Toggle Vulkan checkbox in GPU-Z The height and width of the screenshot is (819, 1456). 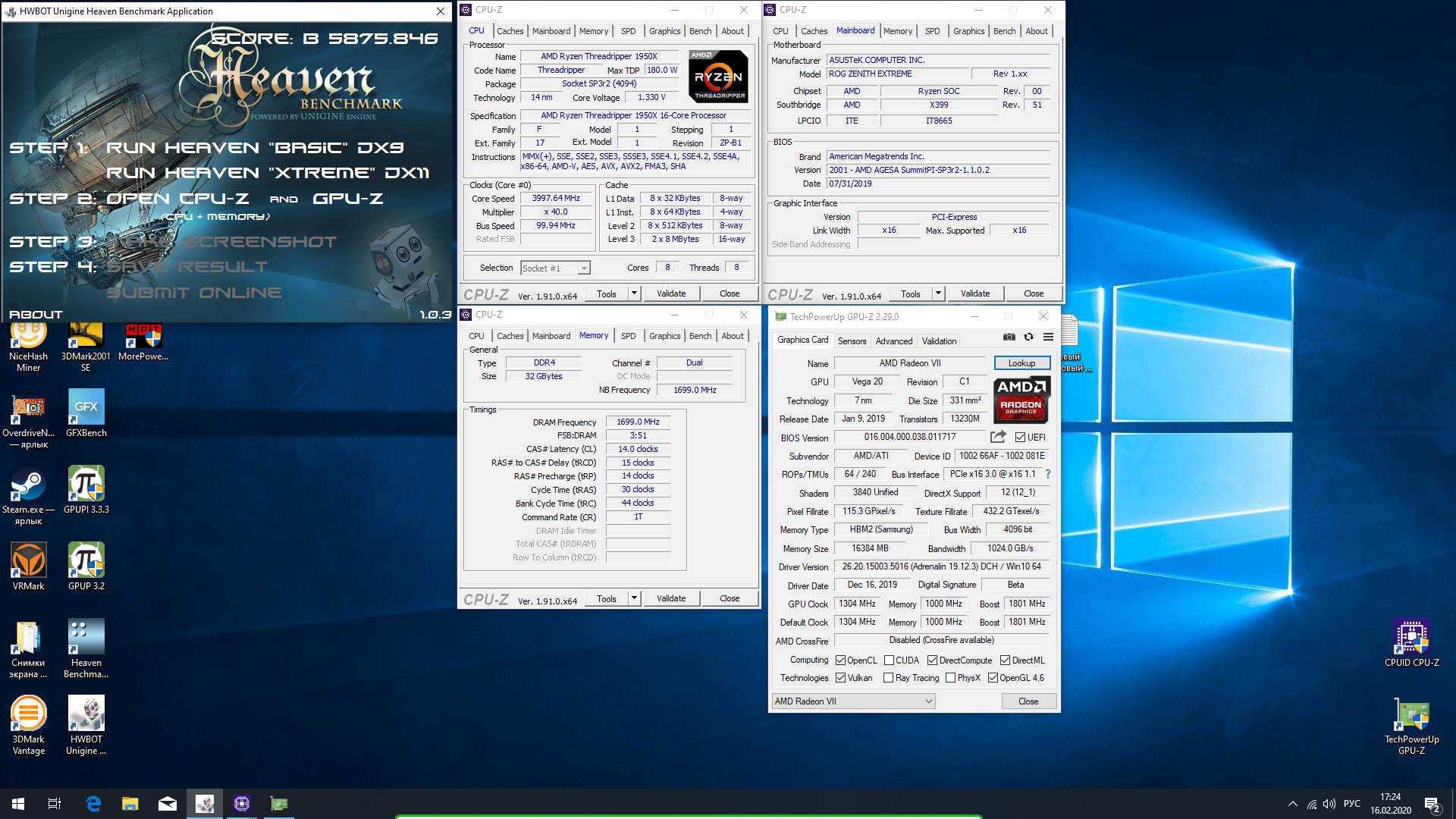pyautogui.click(x=840, y=678)
